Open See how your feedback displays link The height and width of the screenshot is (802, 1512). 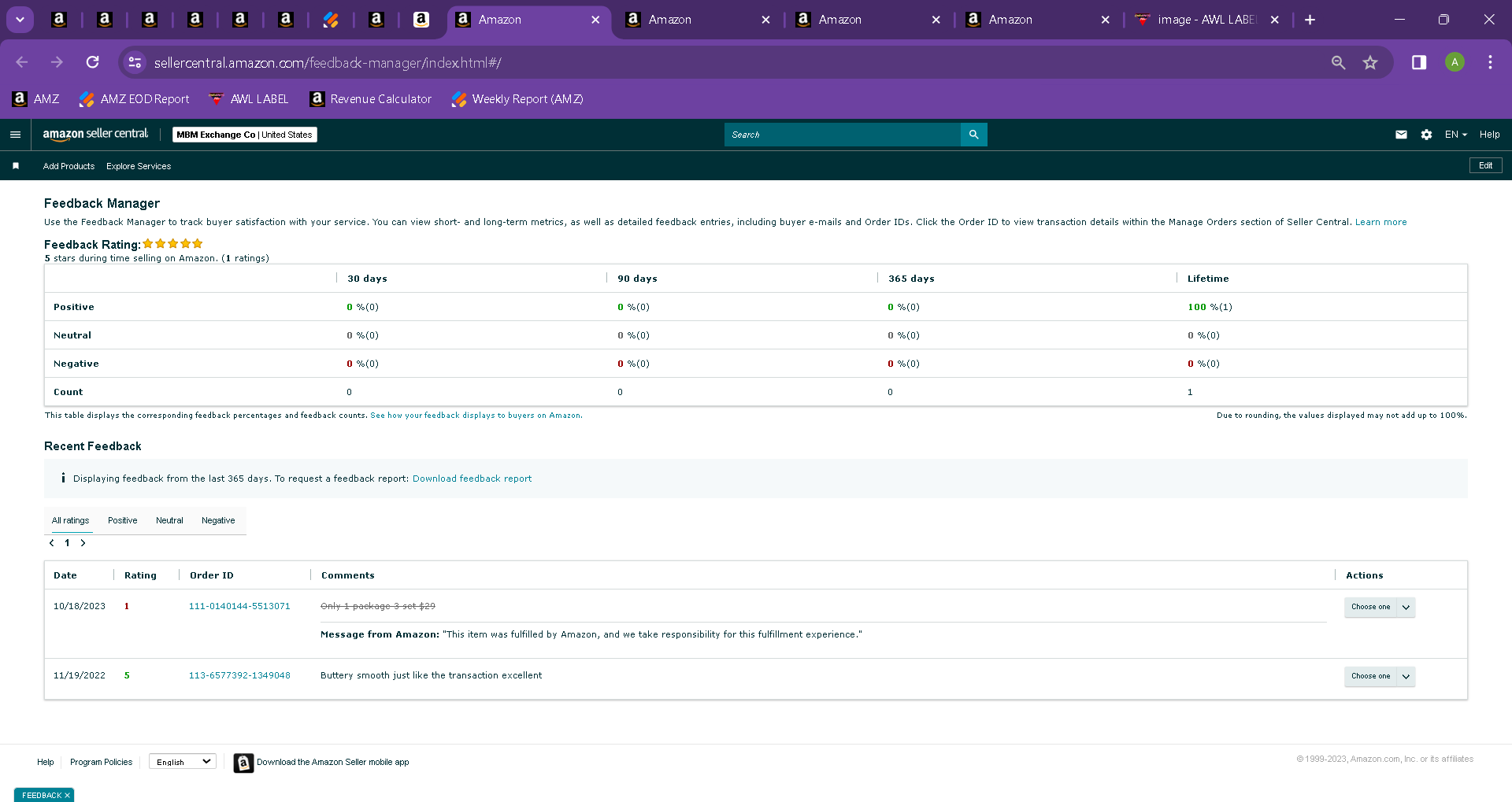click(476, 416)
